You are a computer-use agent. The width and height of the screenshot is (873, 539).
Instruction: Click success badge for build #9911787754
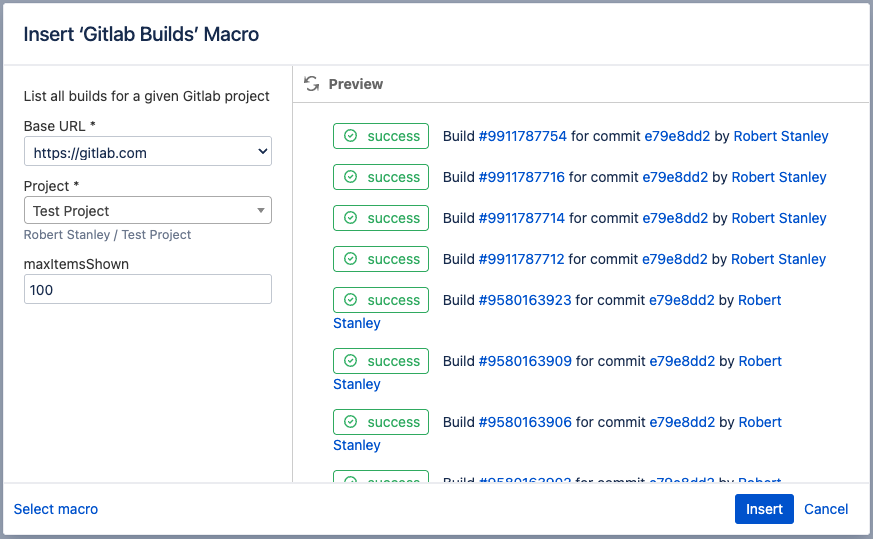point(380,136)
